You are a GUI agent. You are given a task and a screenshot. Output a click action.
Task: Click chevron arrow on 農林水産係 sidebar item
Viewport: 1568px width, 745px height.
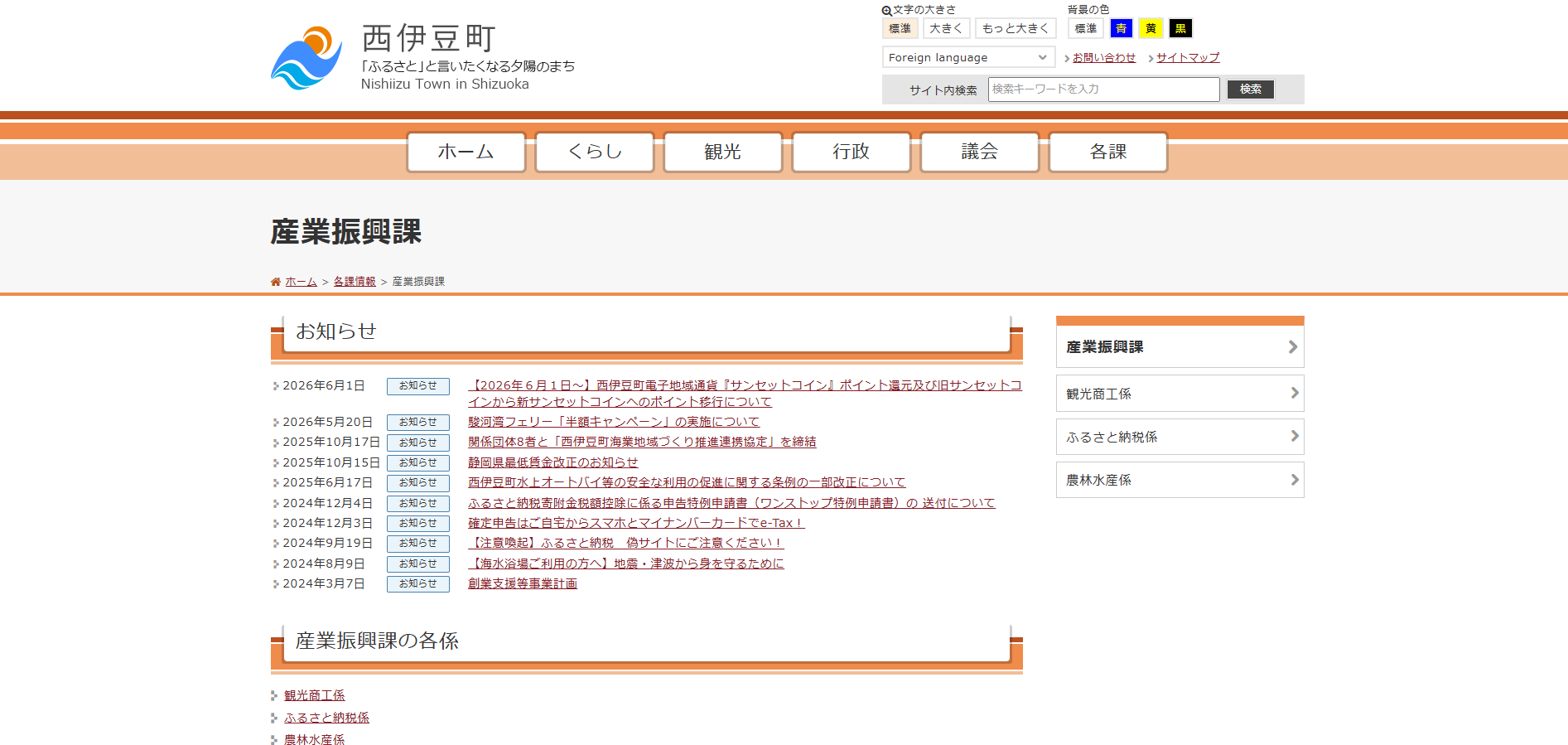(x=1295, y=480)
